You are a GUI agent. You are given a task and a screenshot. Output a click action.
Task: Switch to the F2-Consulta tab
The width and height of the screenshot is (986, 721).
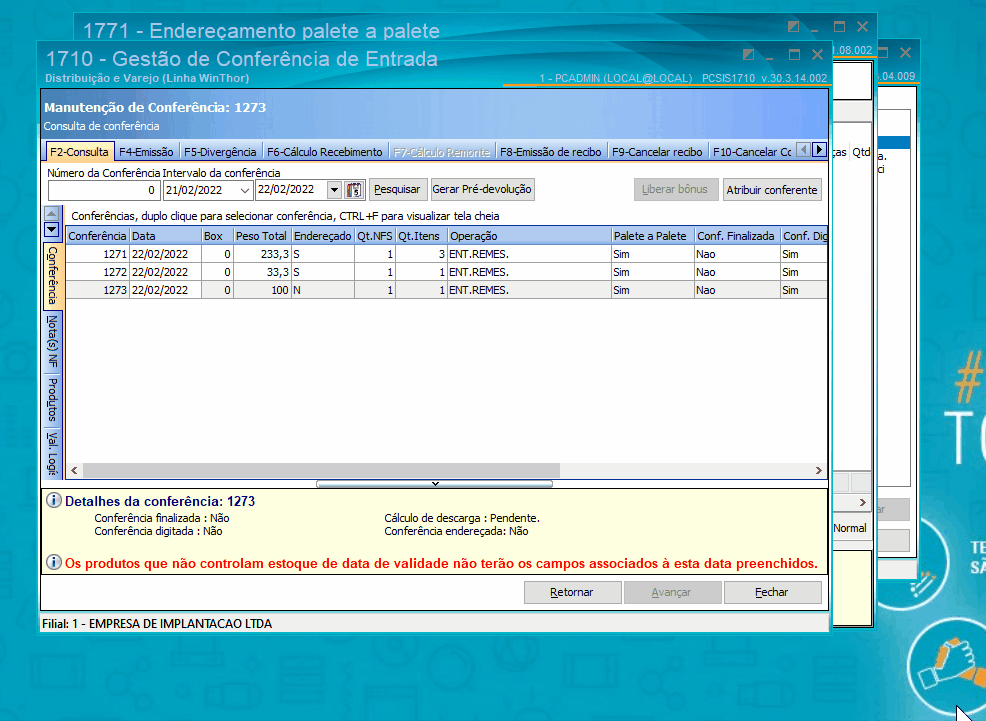pos(79,151)
